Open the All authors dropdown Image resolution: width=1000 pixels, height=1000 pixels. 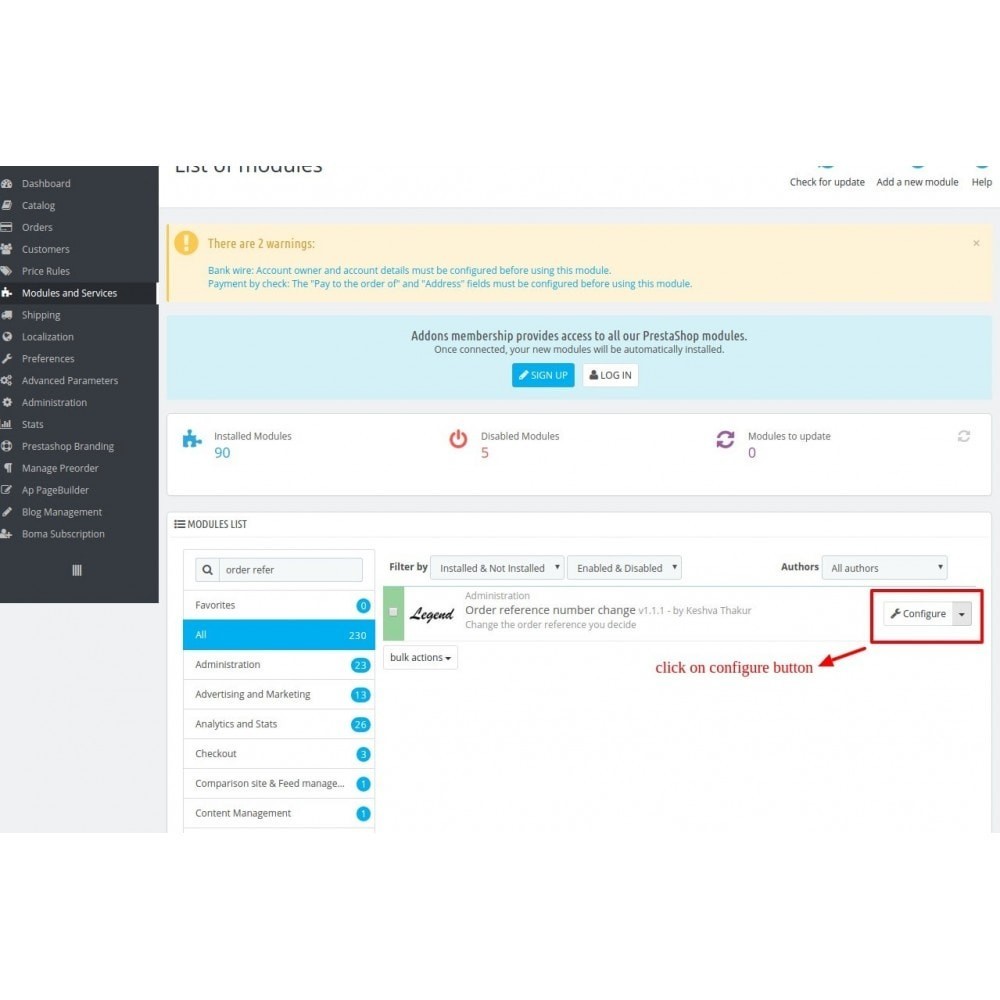(x=885, y=568)
